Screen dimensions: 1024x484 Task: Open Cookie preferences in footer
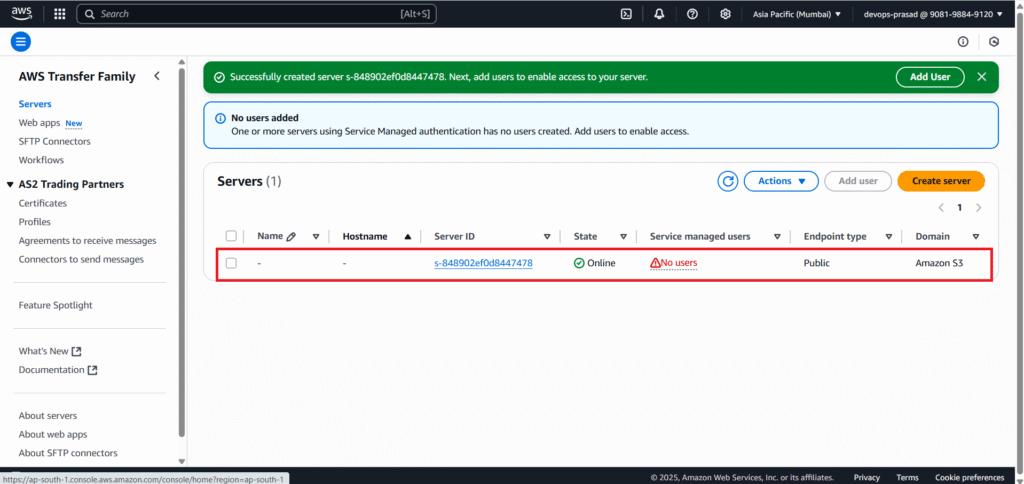(969, 477)
